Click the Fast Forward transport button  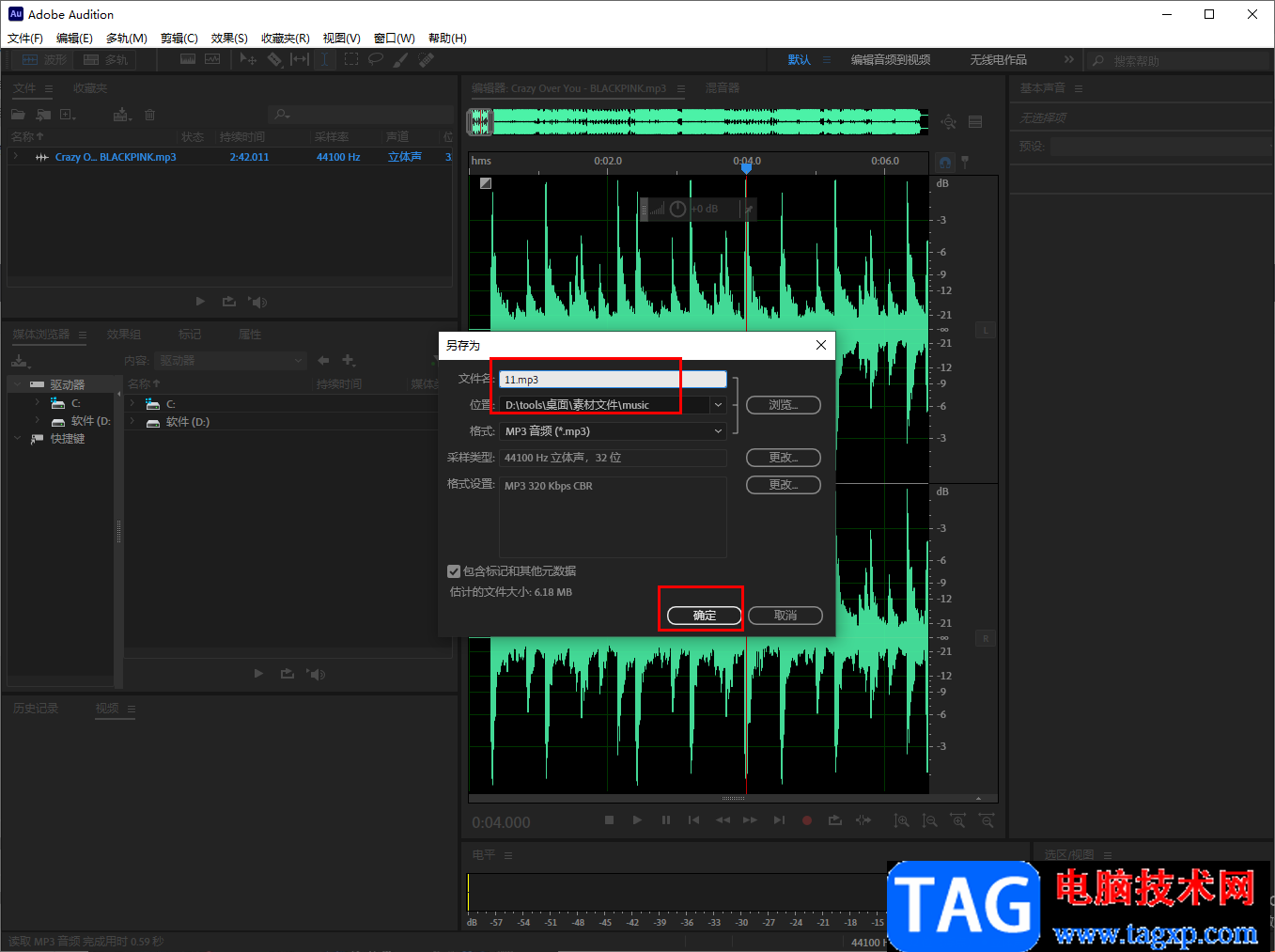750,820
